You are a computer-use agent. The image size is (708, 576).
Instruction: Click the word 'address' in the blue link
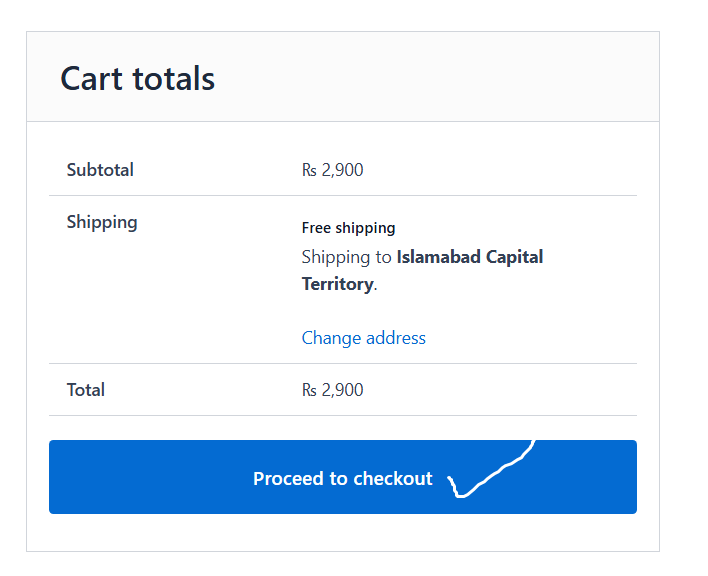pos(396,338)
